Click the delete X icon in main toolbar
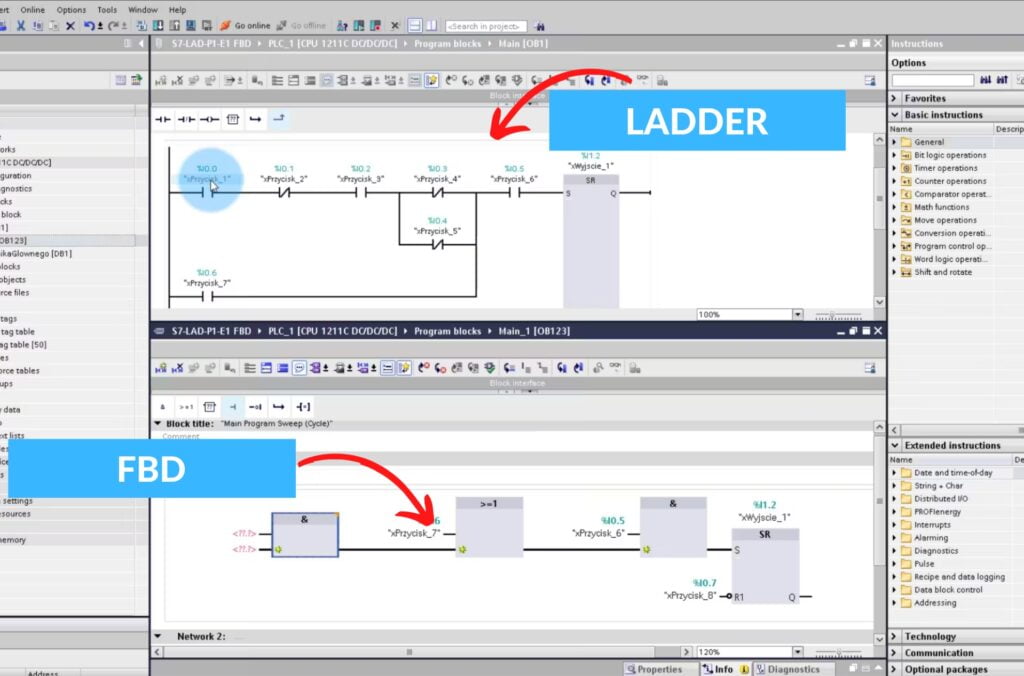The image size is (1024, 676). (70, 25)
